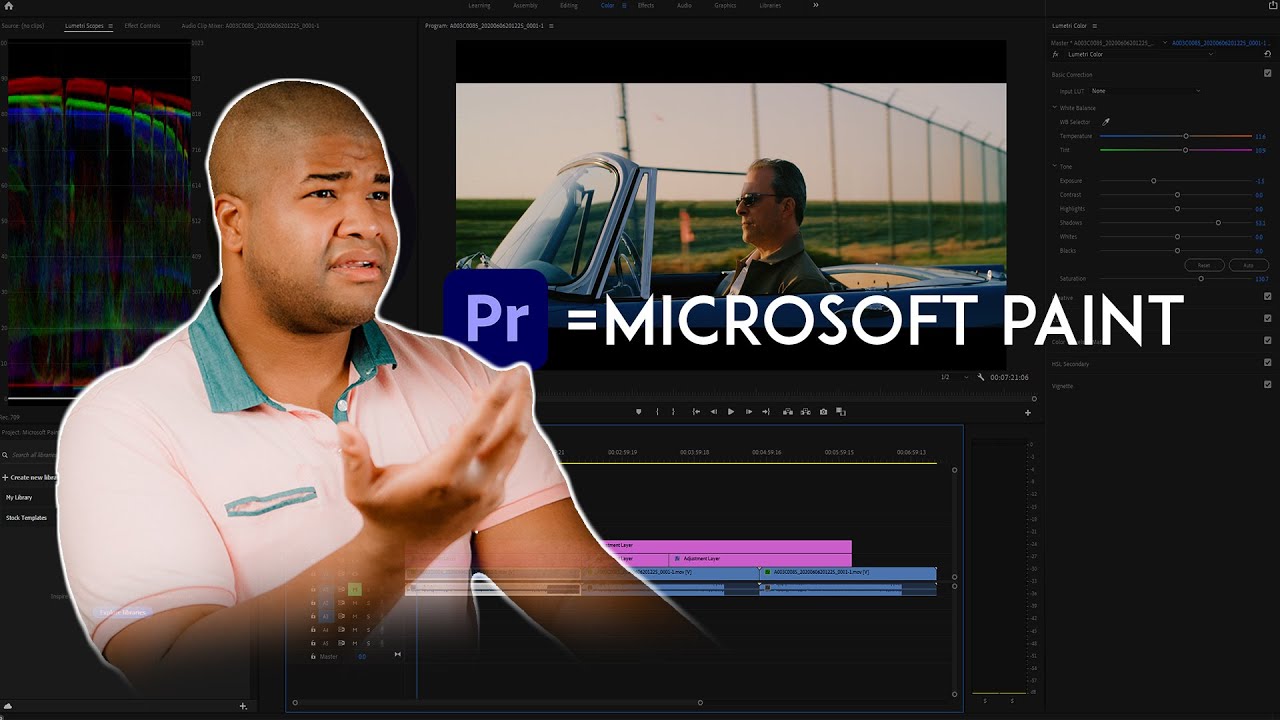This screenshot has width=1280, height=720.
Task: Adjust the Exposure slider handle
Action: (x=1153, y=181)
